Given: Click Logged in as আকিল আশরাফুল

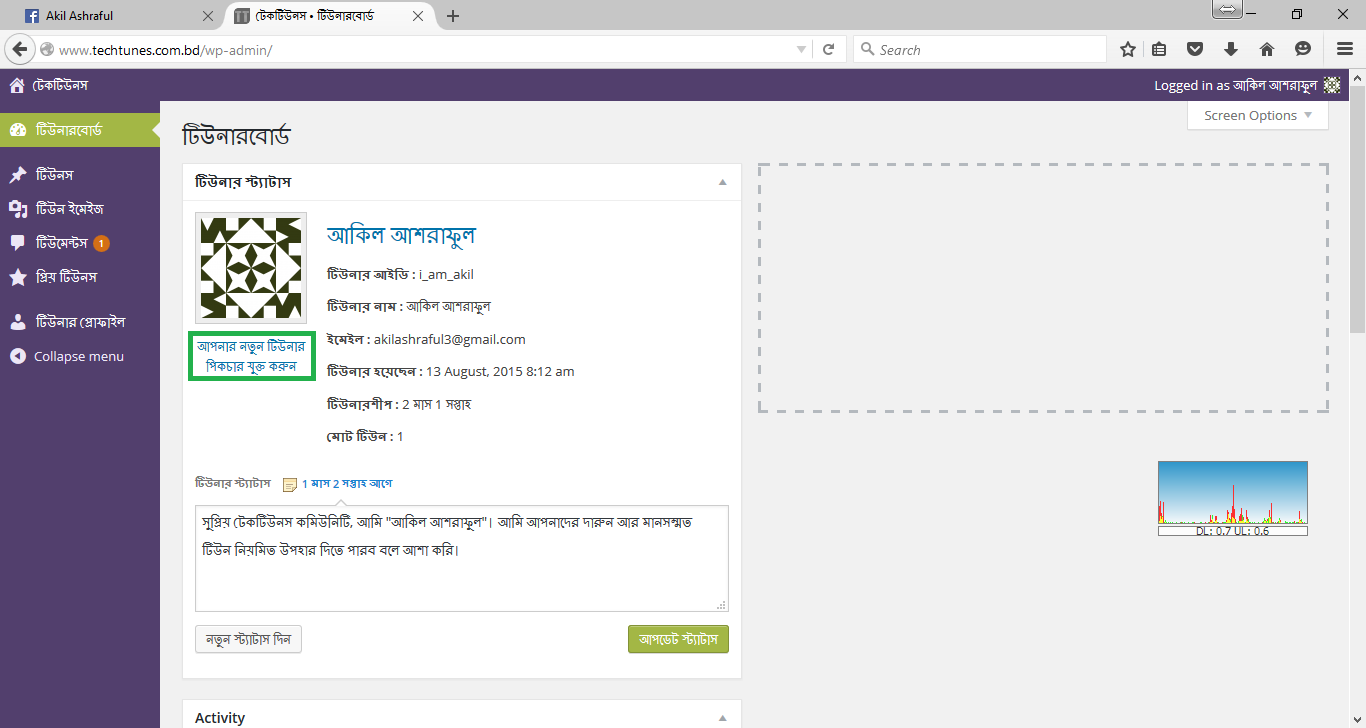Looking at the screenshot, I should [x=1236, y=85].
